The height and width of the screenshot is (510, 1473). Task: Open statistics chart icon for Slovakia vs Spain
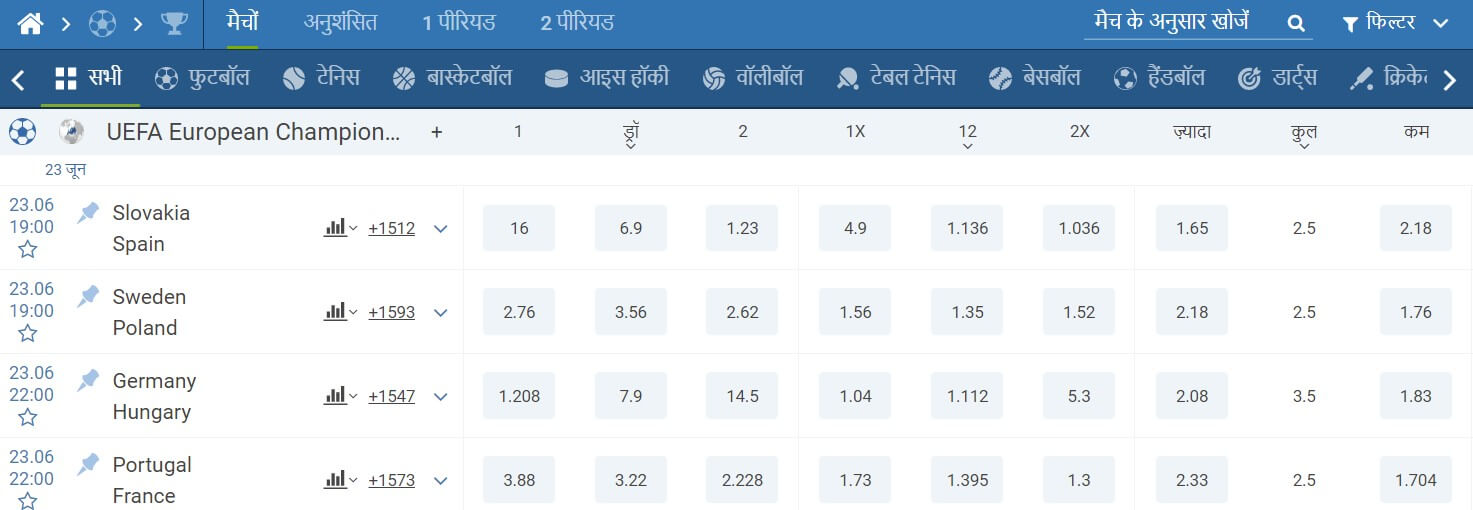pos(340,228)
